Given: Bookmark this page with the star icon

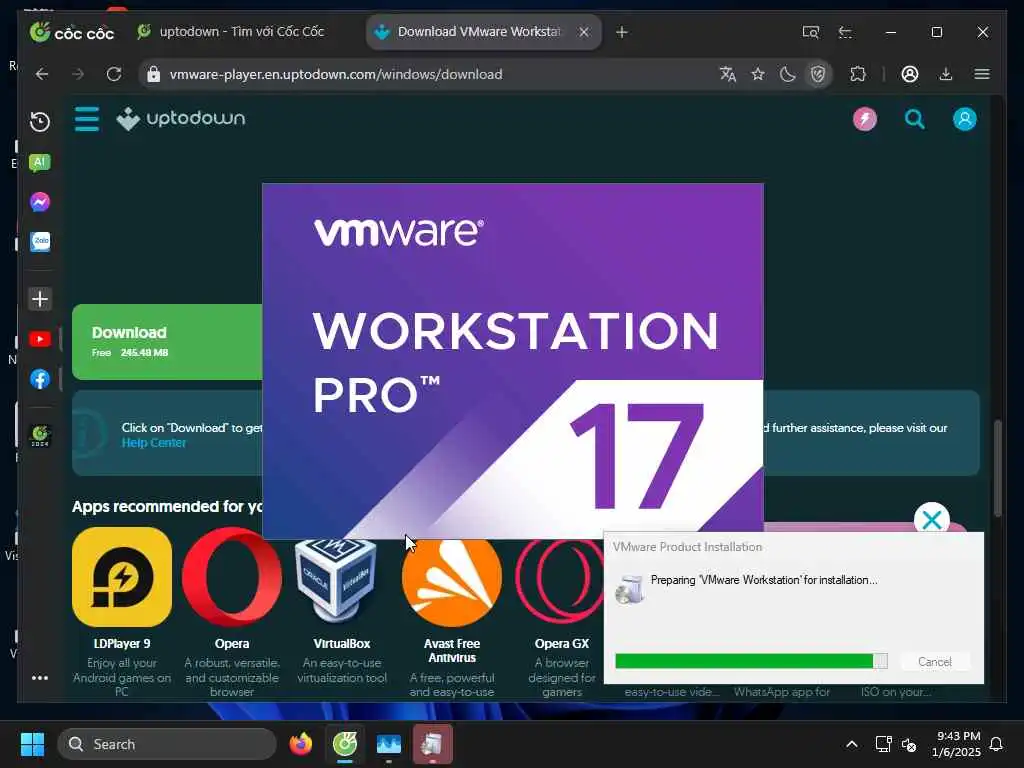Looking at the screenshot, I should tap(758, 74).
